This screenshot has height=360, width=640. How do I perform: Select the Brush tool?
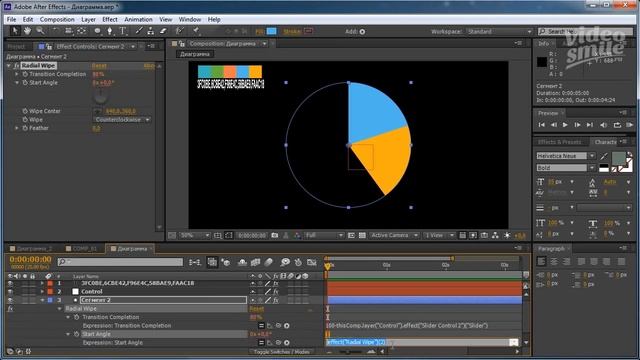tap(139, 31)
